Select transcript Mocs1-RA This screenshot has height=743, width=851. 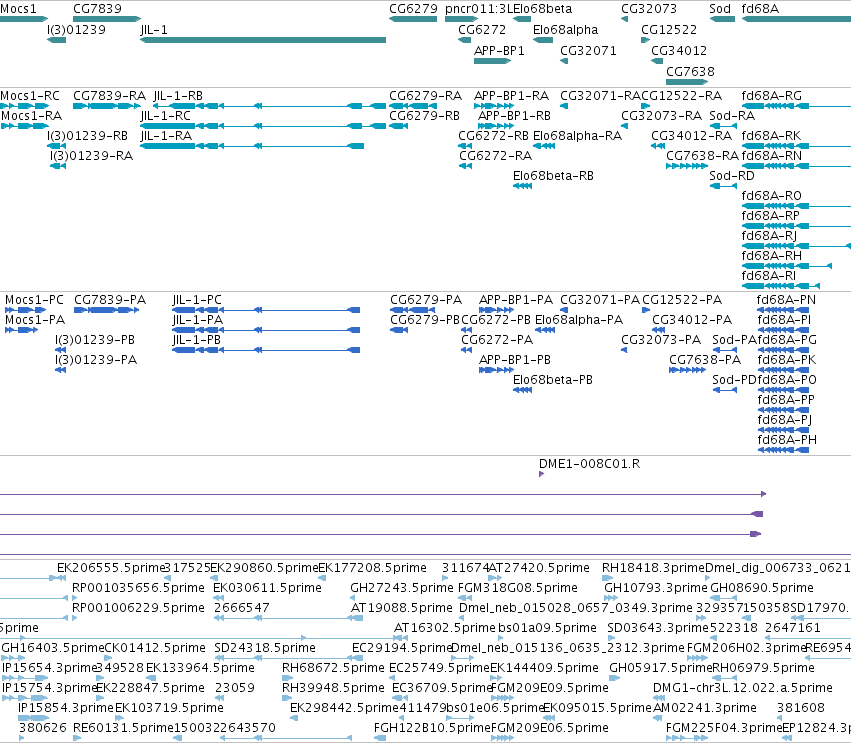[25, 126]
